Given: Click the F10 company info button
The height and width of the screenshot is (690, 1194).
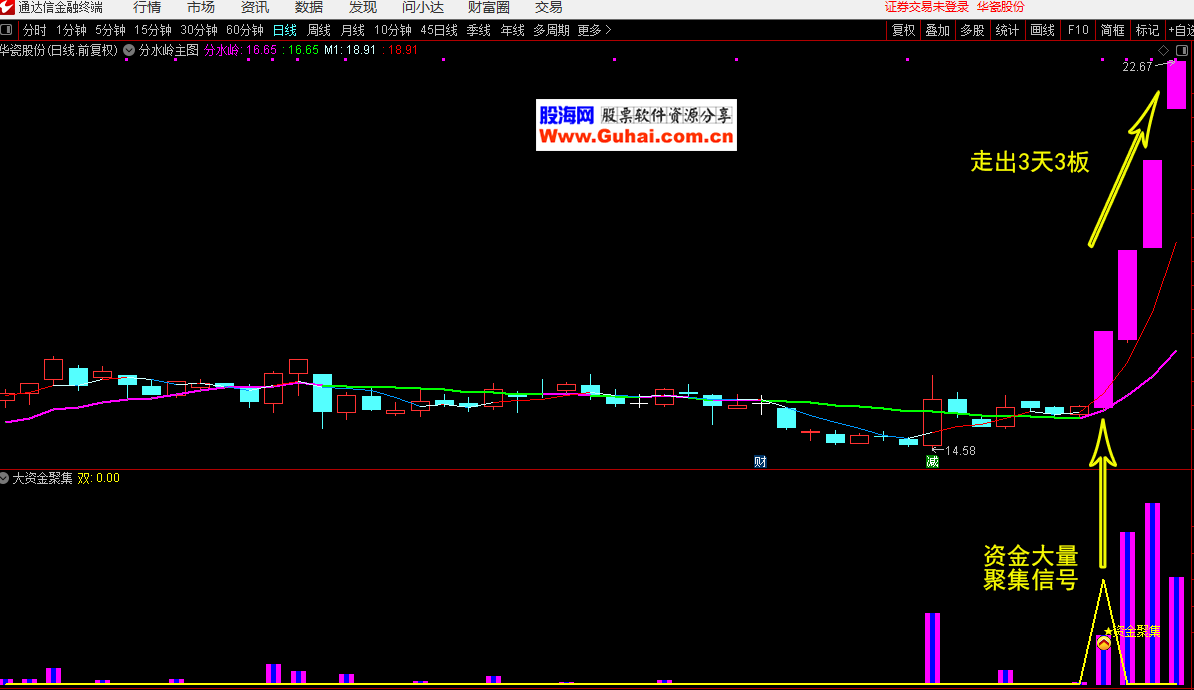Looking at the screenshot, I should (x=1078, y=30).
